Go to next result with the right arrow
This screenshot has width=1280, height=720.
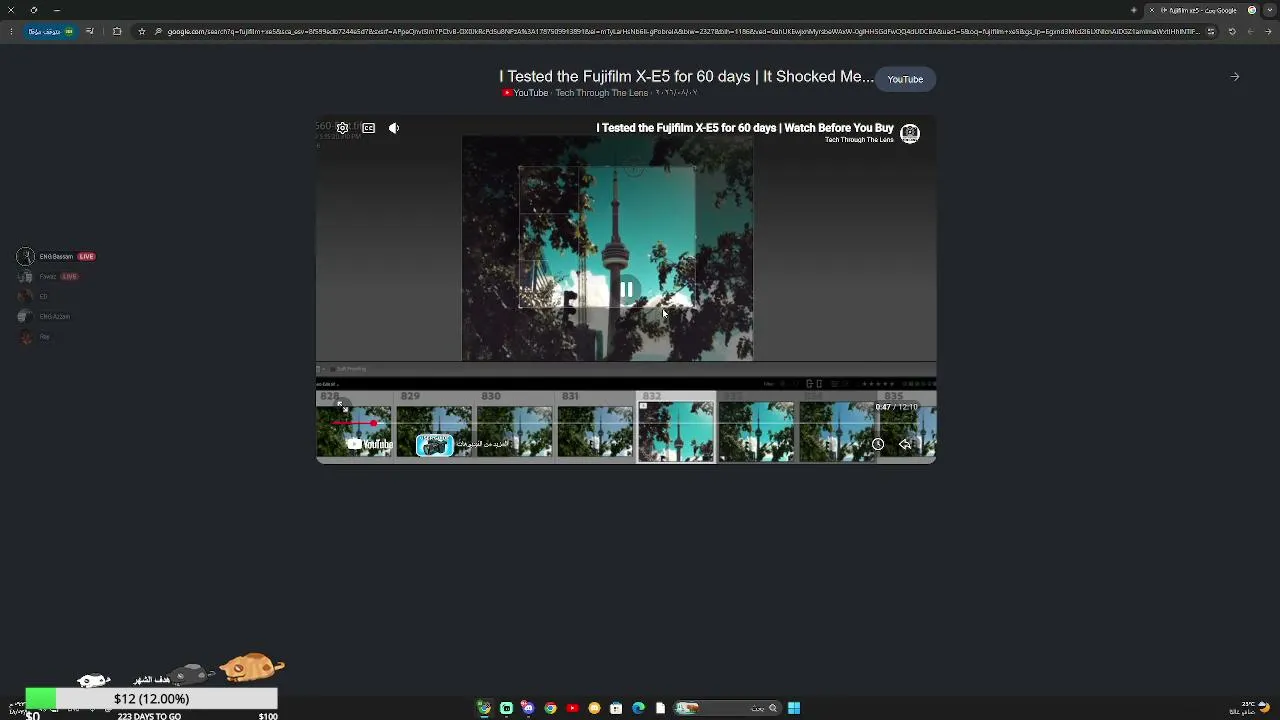(1235, 76)
